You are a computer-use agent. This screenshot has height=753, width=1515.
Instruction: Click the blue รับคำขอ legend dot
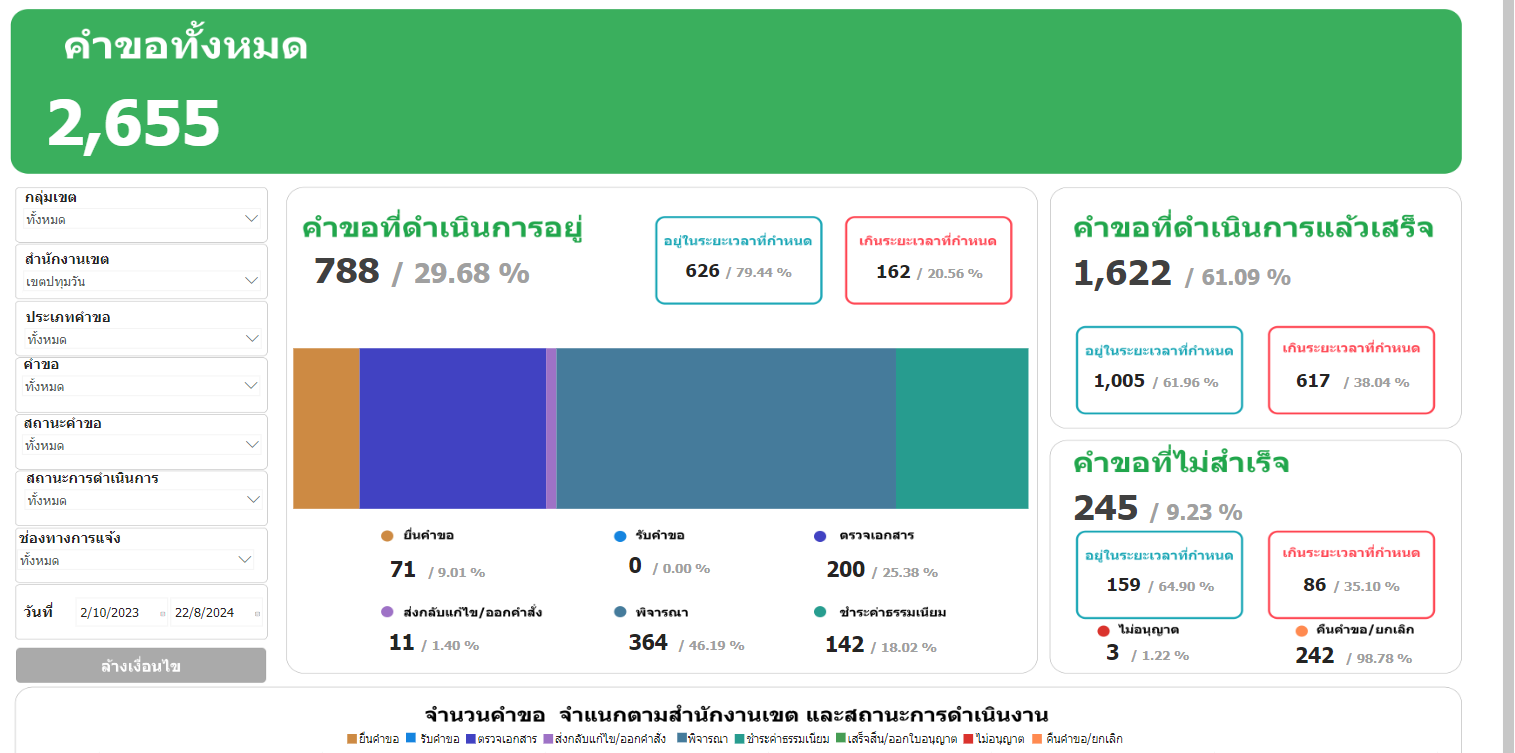tap(620, 536)
